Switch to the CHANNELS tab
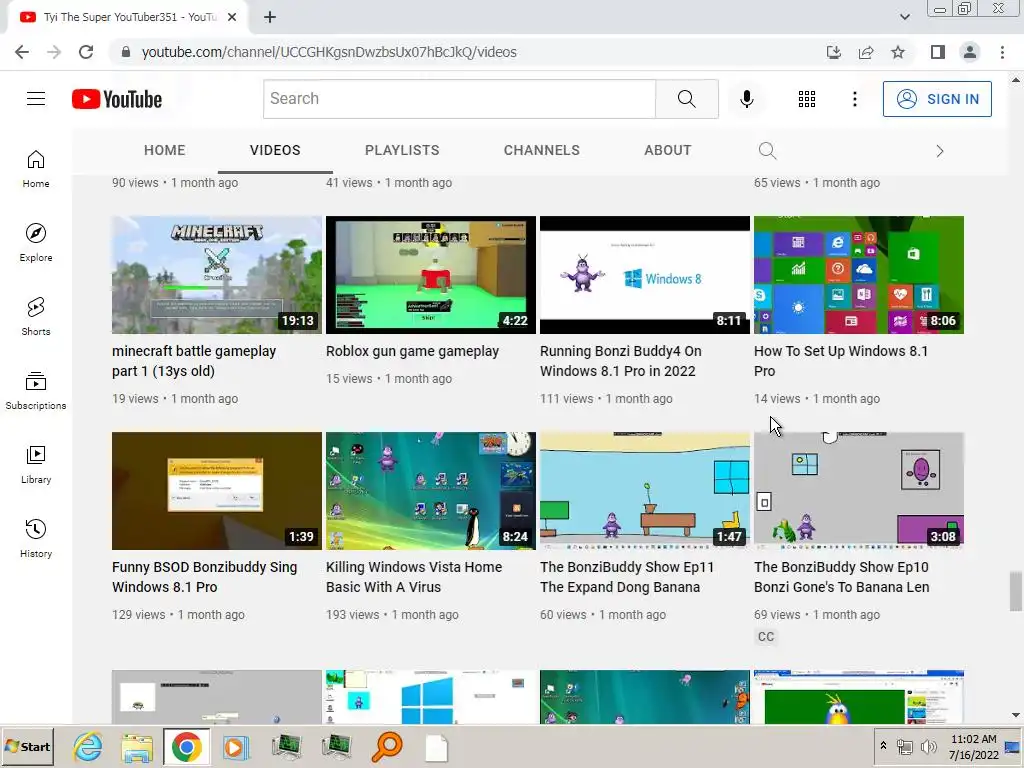The width and height of the screenshot is (1024, 768). coord(541,150)
